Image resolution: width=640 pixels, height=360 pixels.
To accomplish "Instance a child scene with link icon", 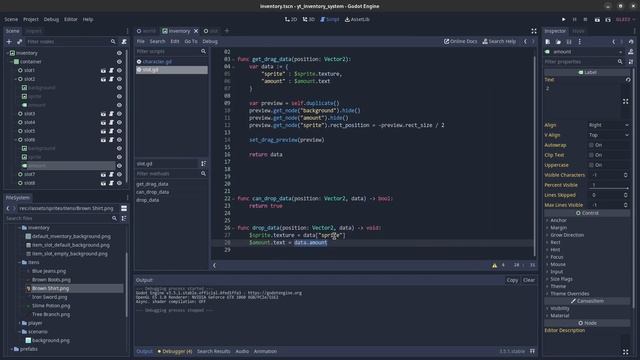I will pyautogui.click(x=19, y=42).
